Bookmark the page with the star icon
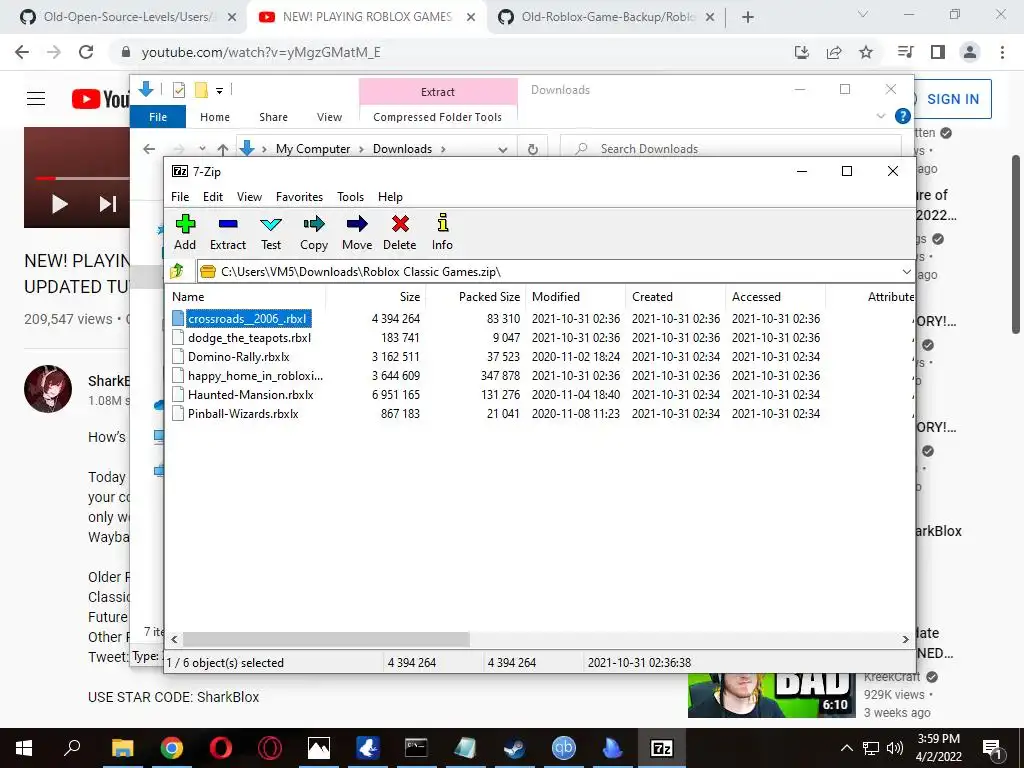 tap(866, 52)
